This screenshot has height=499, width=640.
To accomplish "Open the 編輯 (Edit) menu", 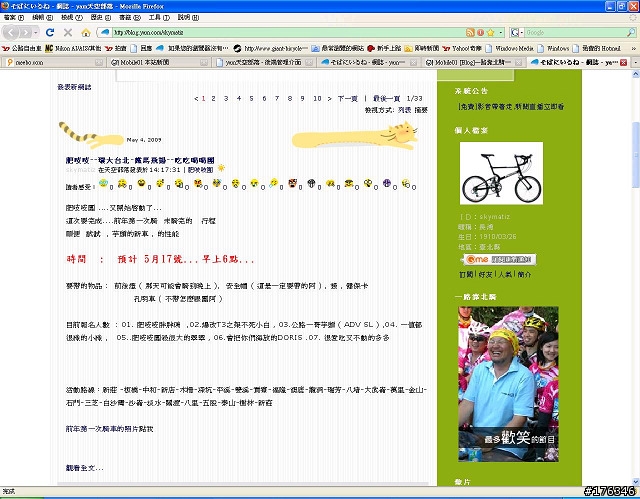I will [x=42, y=18].
